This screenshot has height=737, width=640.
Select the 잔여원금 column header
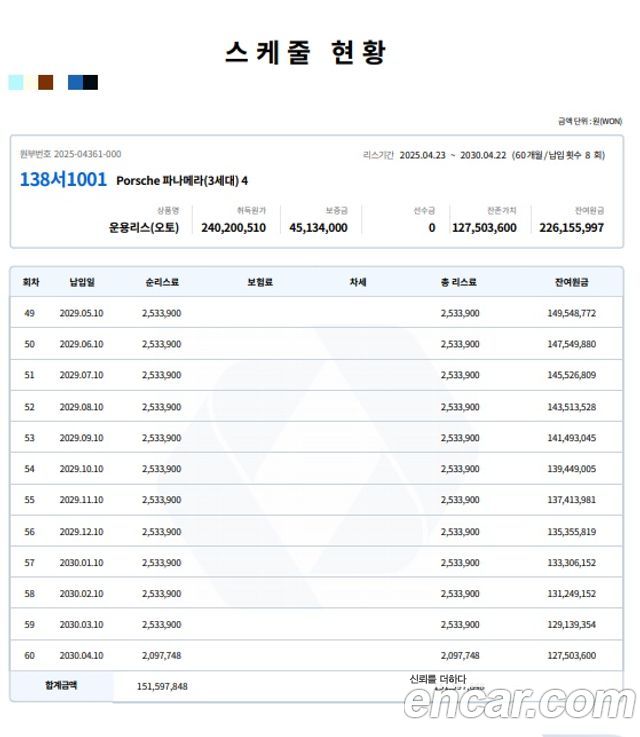point(571,283)
